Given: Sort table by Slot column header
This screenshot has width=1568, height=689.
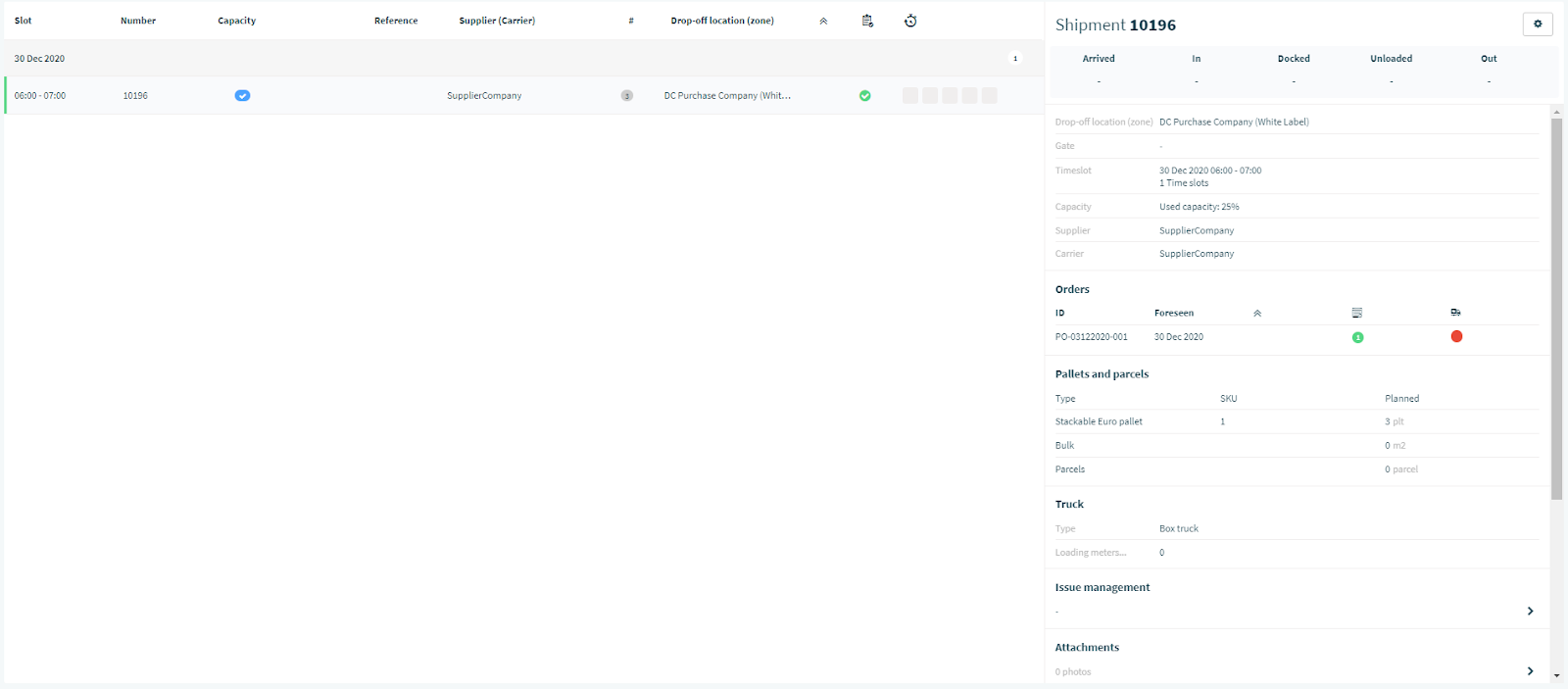Looking at the screenshot, I should point(24,21).
